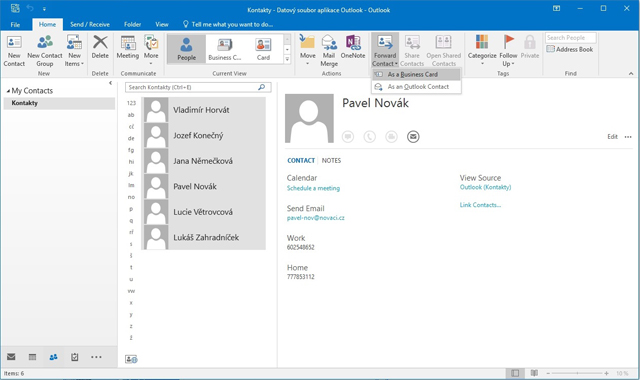Click Schedule a meeting link

click(x=313, y=188)
